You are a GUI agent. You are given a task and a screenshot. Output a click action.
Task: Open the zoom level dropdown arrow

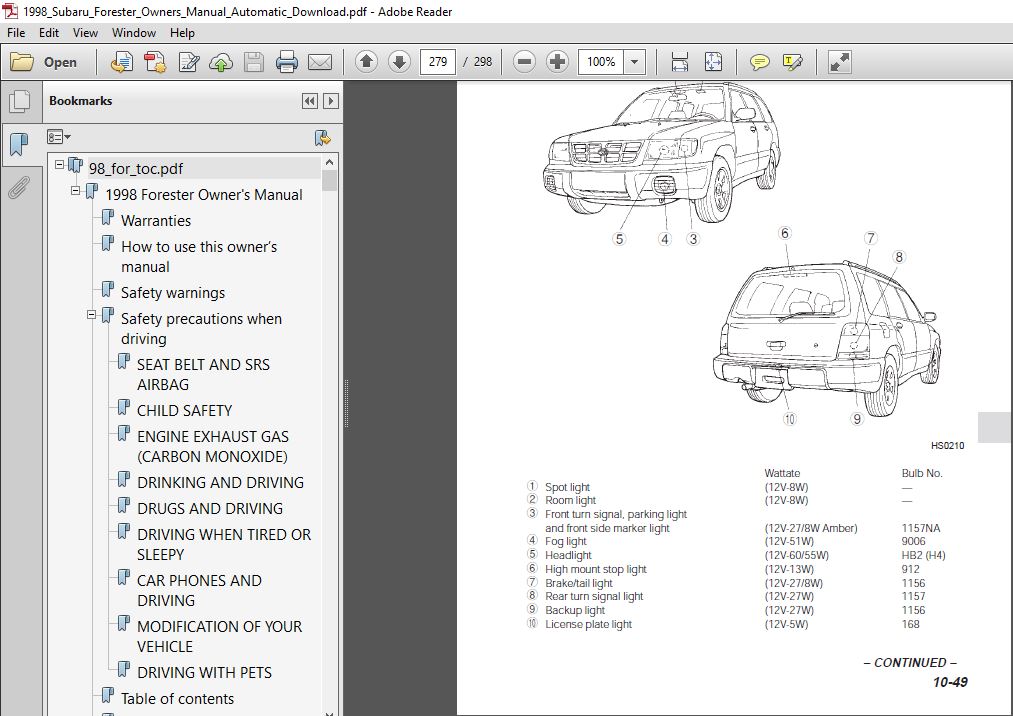coord(634,62)
